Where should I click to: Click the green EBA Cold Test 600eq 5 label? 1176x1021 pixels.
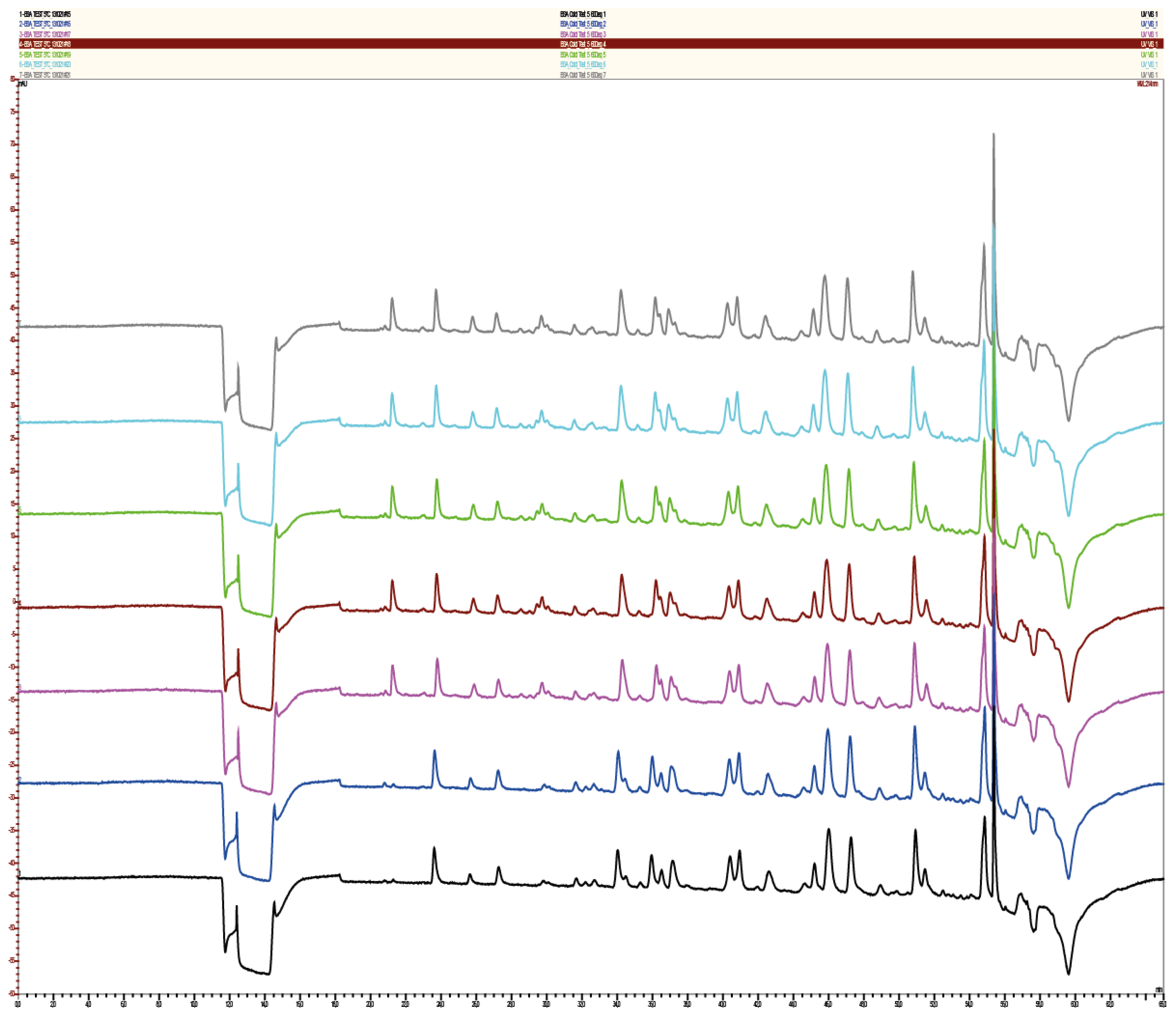coord(583,55)
